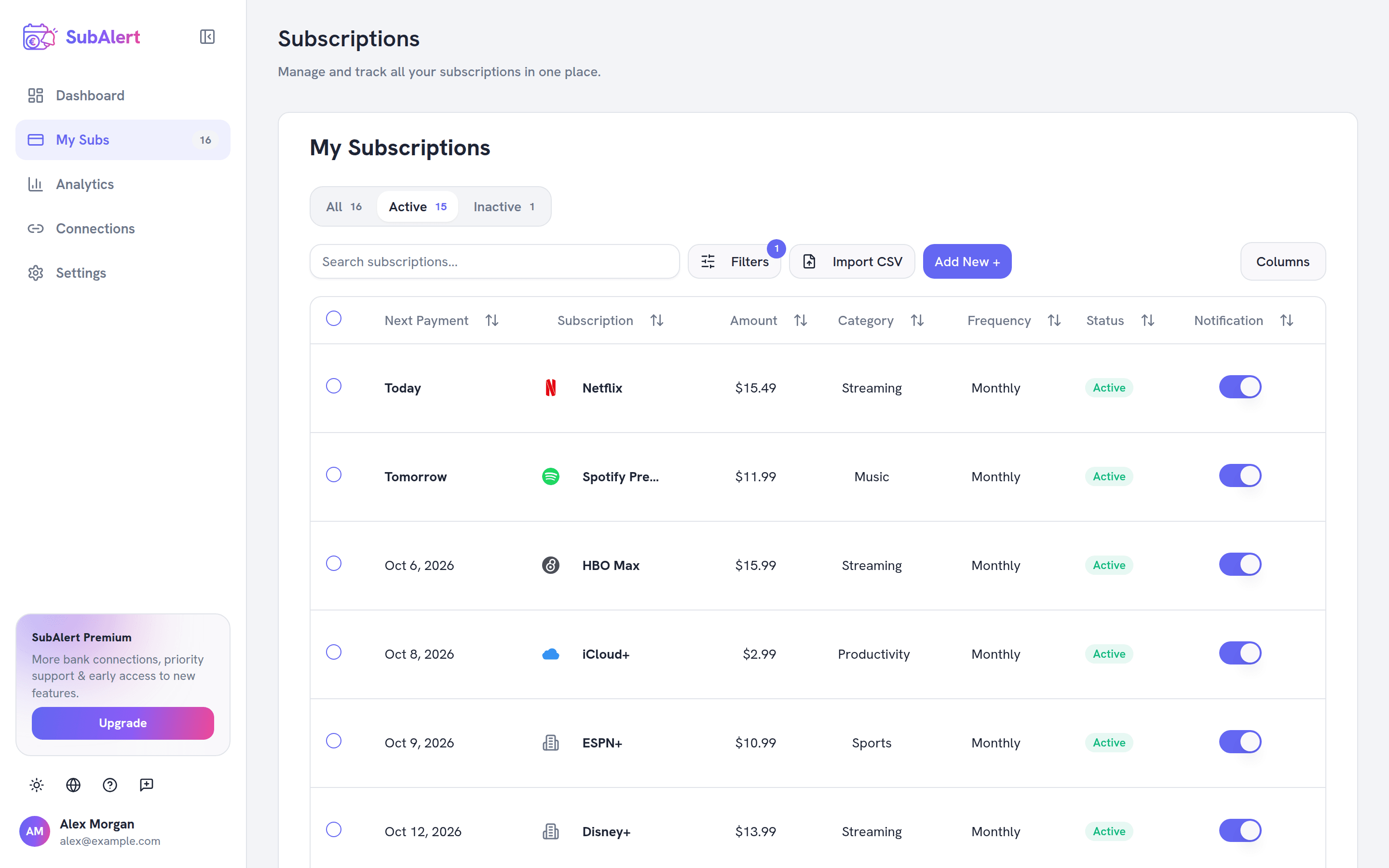Switch to the All tab
The height and width of the screenshot is (868, 1389).
[344, 207]
